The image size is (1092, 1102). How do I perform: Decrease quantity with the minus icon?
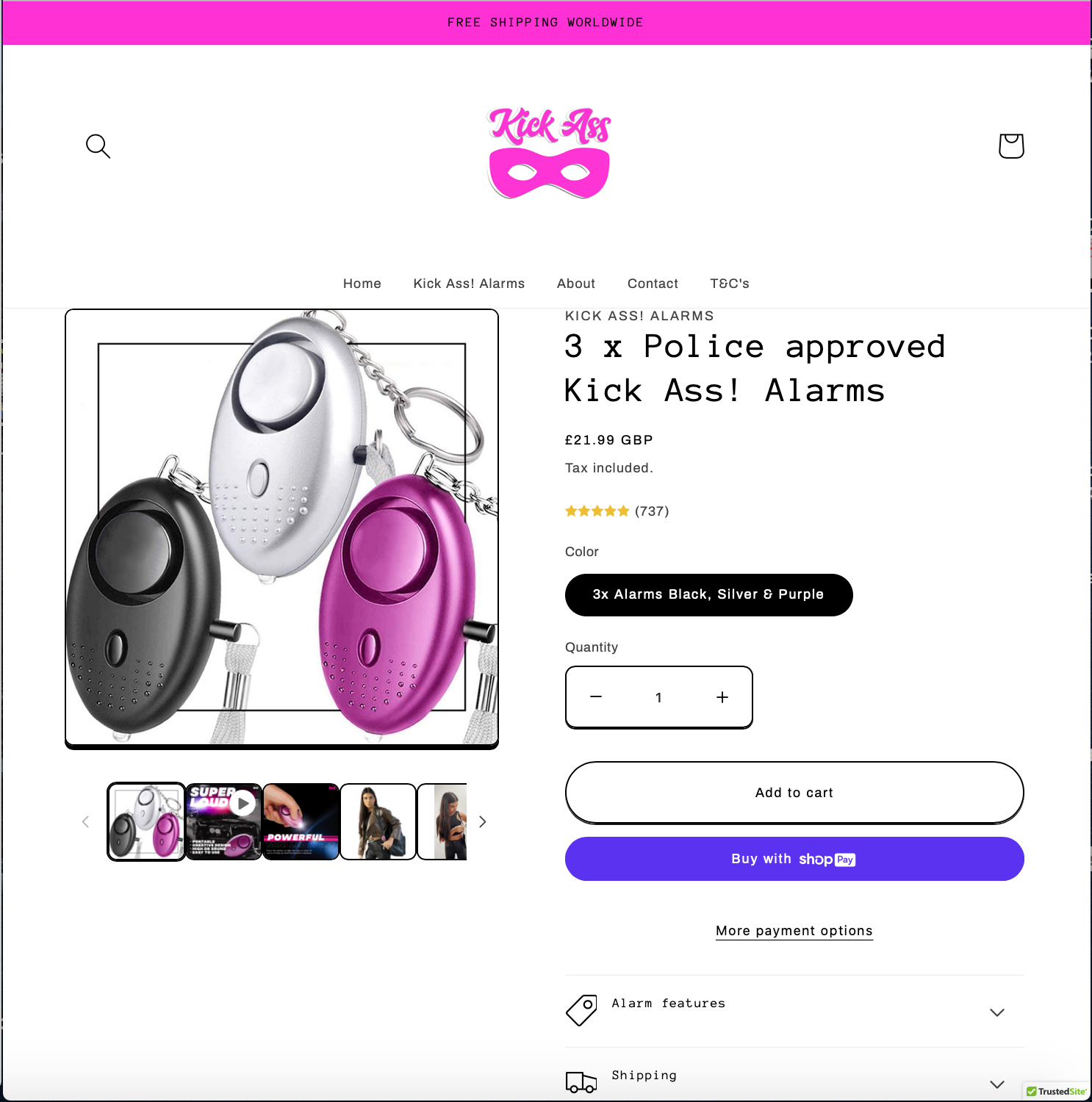[x=596, y=696]
